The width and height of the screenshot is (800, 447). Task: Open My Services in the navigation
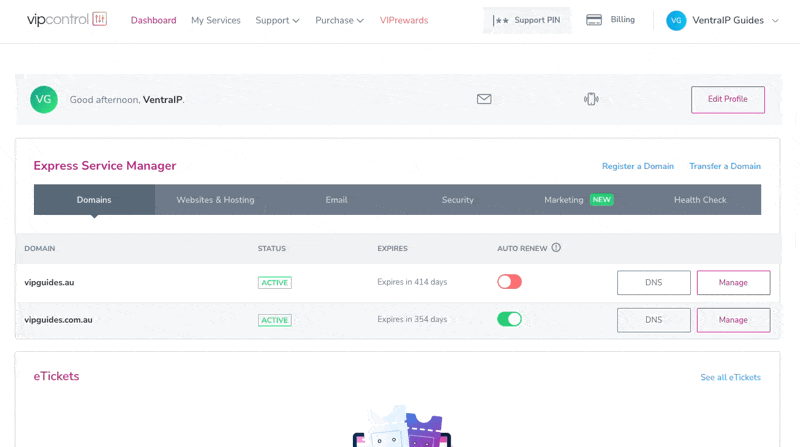coord(216,20)
